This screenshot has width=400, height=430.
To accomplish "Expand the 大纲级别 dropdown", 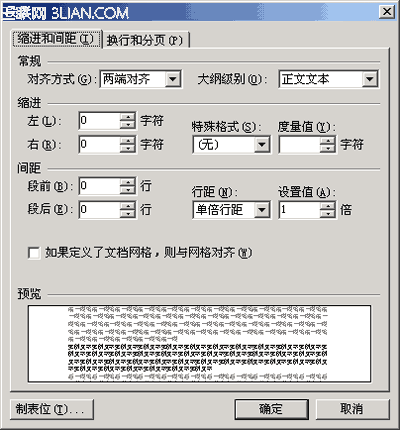I will point(369,79).
